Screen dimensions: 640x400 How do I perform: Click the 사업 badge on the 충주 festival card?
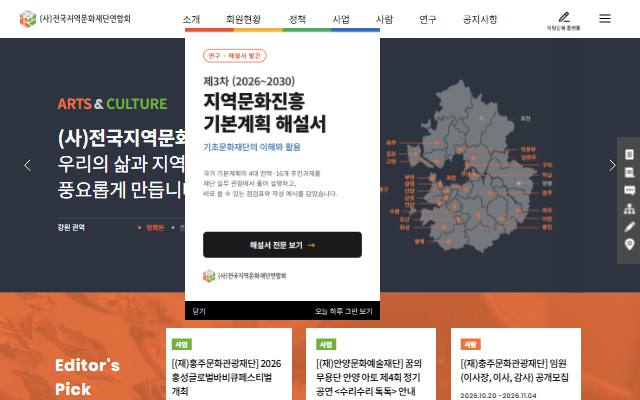coord(182,344)
